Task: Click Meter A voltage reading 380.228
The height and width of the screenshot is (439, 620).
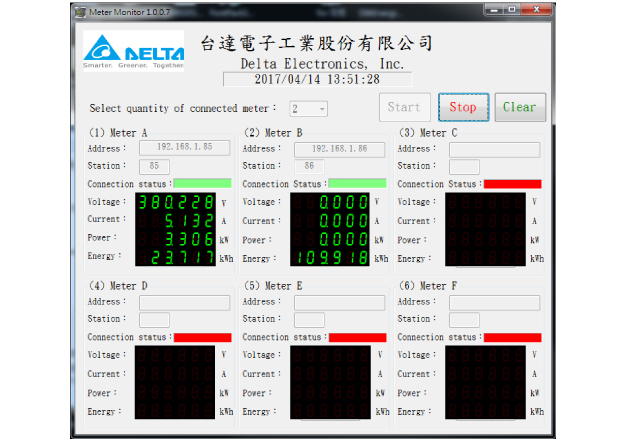Action: (176, 202)
